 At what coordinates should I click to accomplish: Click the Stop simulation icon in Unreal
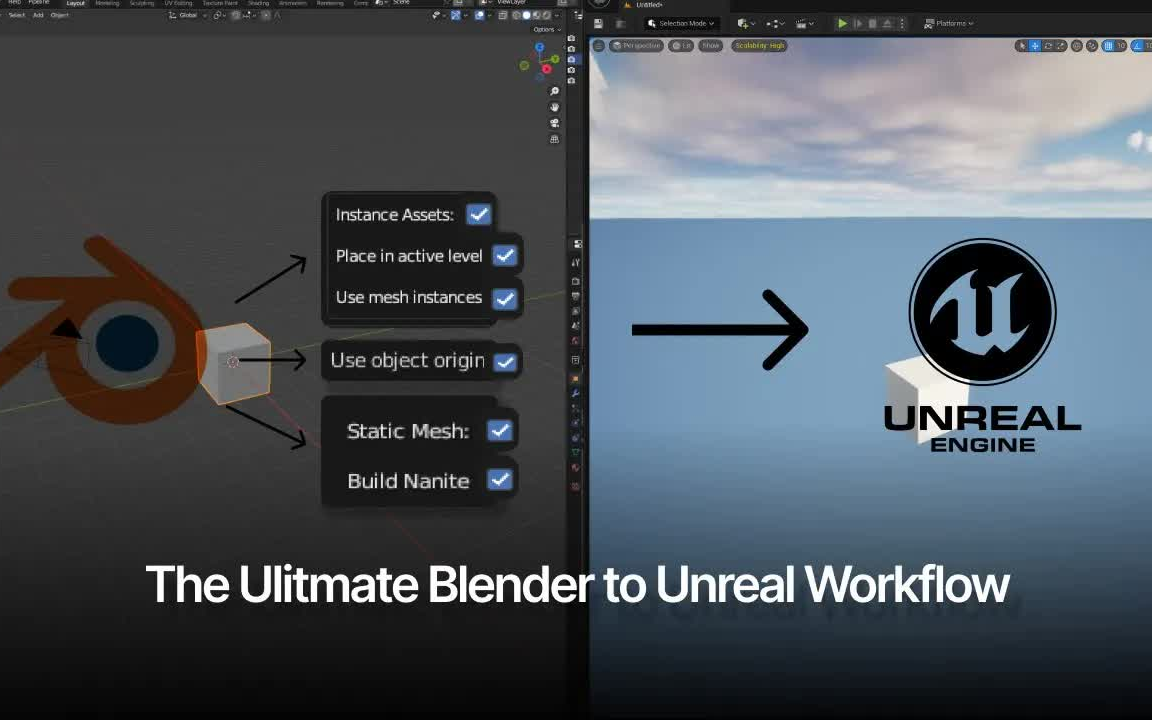(872, 24)
